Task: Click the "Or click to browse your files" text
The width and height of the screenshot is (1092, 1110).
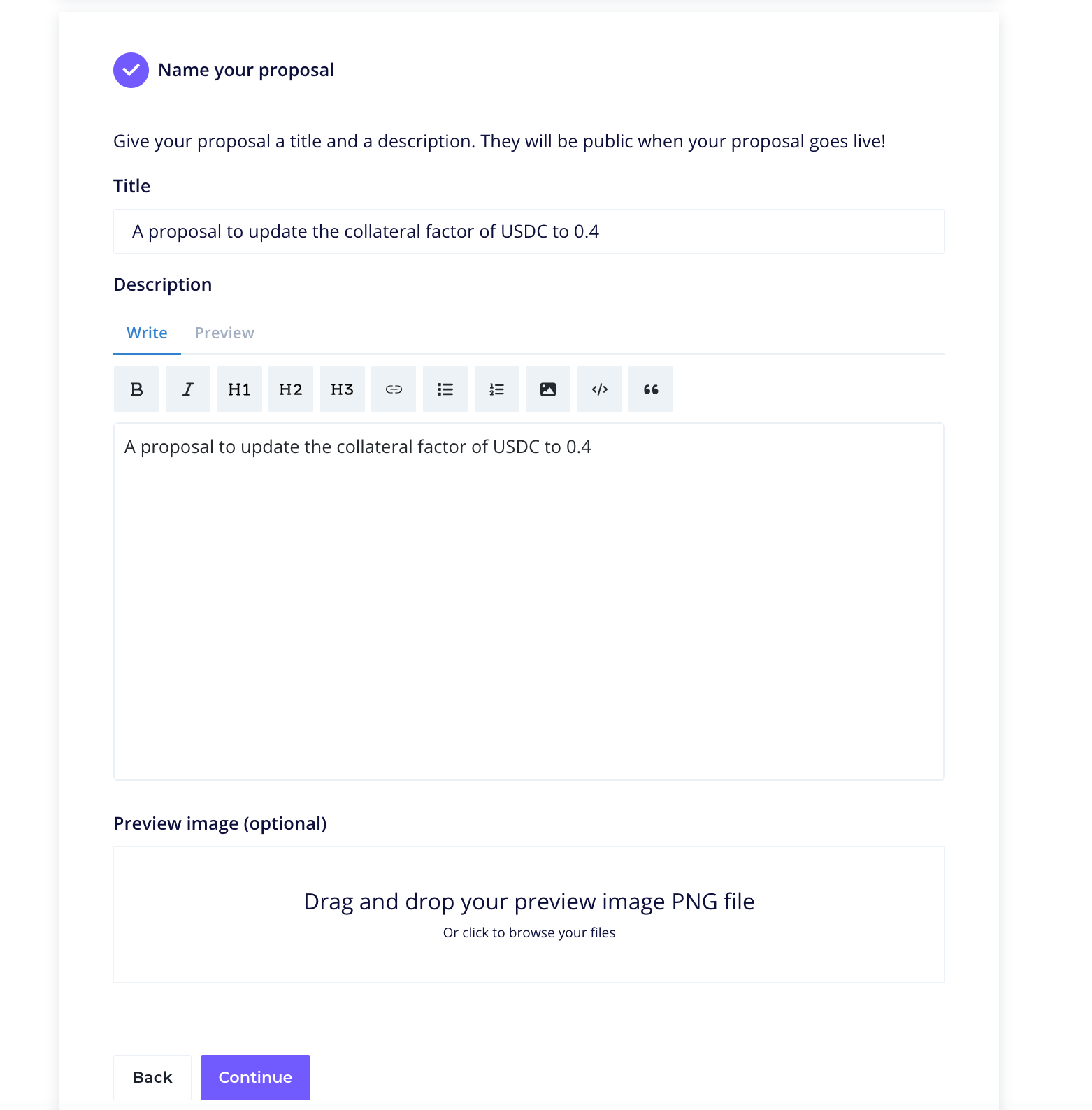Action: tap(529, 932)
